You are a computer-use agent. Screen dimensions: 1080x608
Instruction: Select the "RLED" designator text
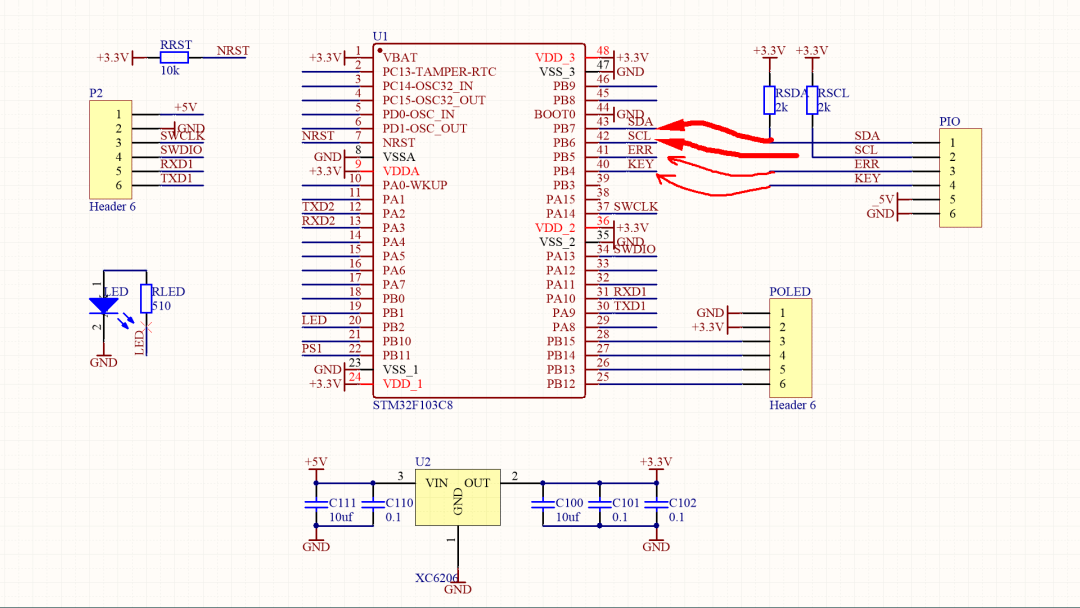(168, 292)
